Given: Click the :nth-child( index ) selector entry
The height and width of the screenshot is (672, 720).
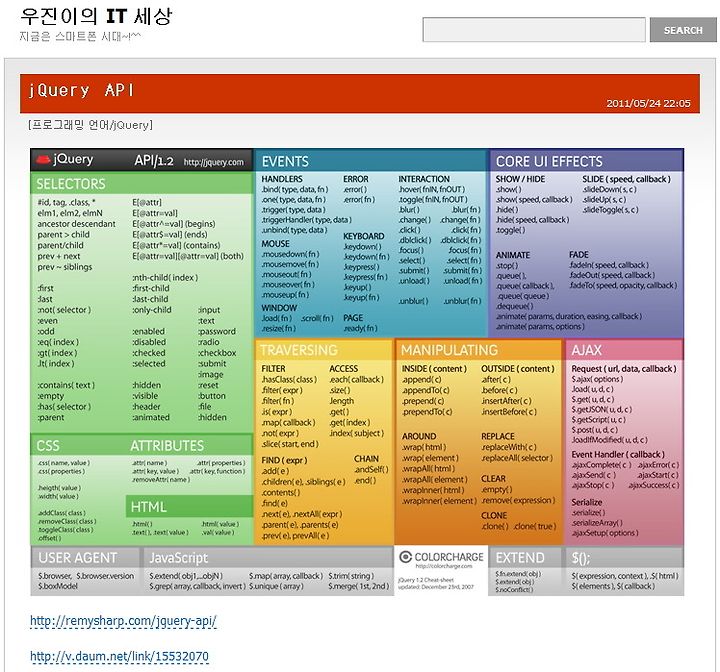Looking at the screenshot, I should point(165,277).
